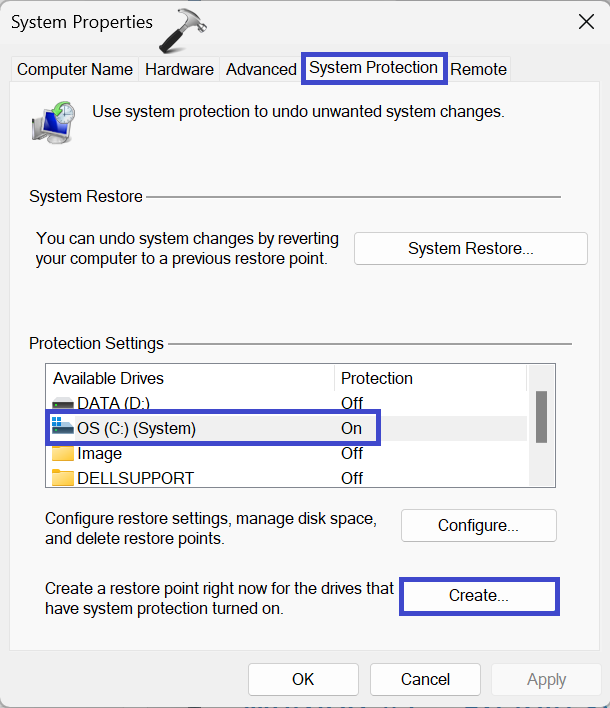Switch to the Remote tab
610x708 pixels.
pyautogui.click(x=478, y=69)
